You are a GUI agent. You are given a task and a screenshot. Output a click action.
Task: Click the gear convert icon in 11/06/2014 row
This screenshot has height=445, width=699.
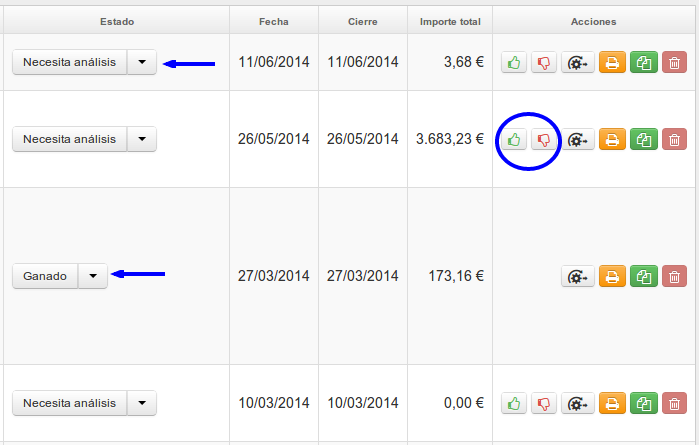[x=577, y=62]
